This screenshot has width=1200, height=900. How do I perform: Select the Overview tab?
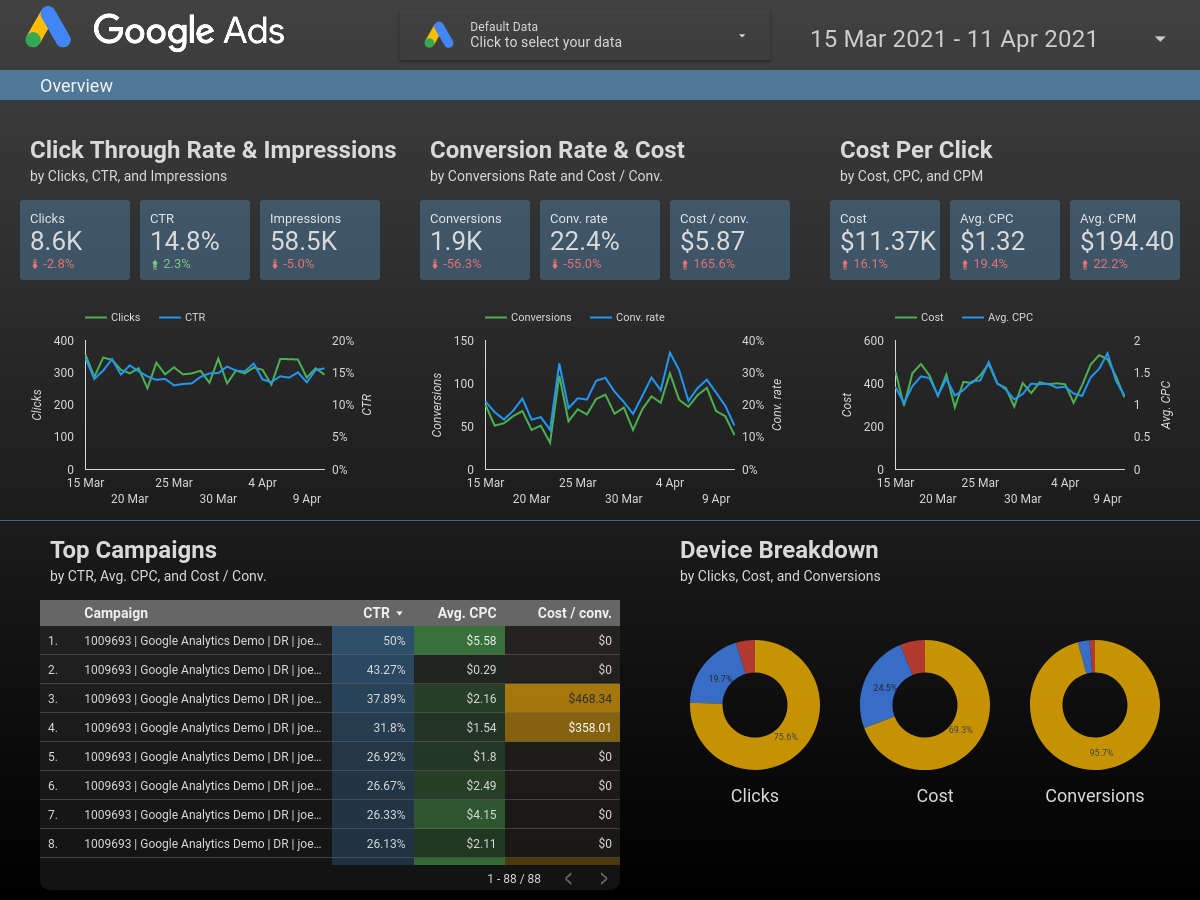pyautogui.click(x=76, y=86)
